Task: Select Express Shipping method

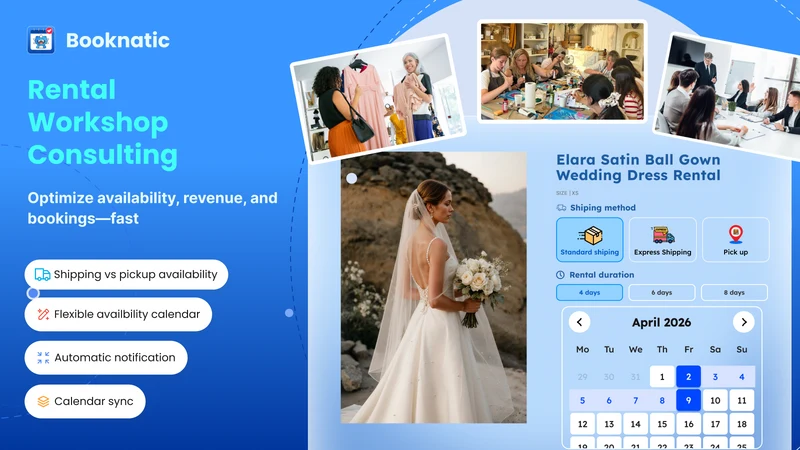Action: pos(663,240)
